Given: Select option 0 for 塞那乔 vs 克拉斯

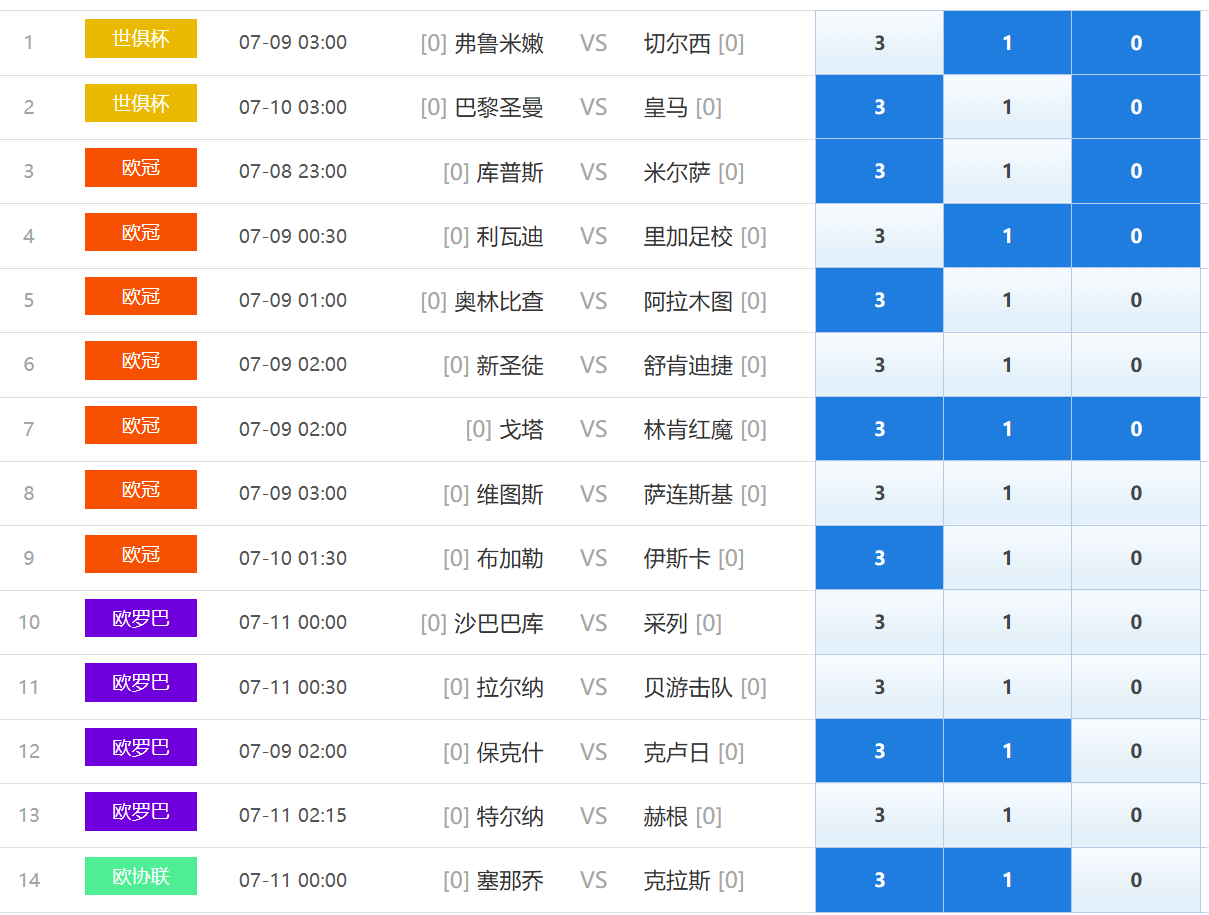Looking at the screenshot, I should 1136,880.
